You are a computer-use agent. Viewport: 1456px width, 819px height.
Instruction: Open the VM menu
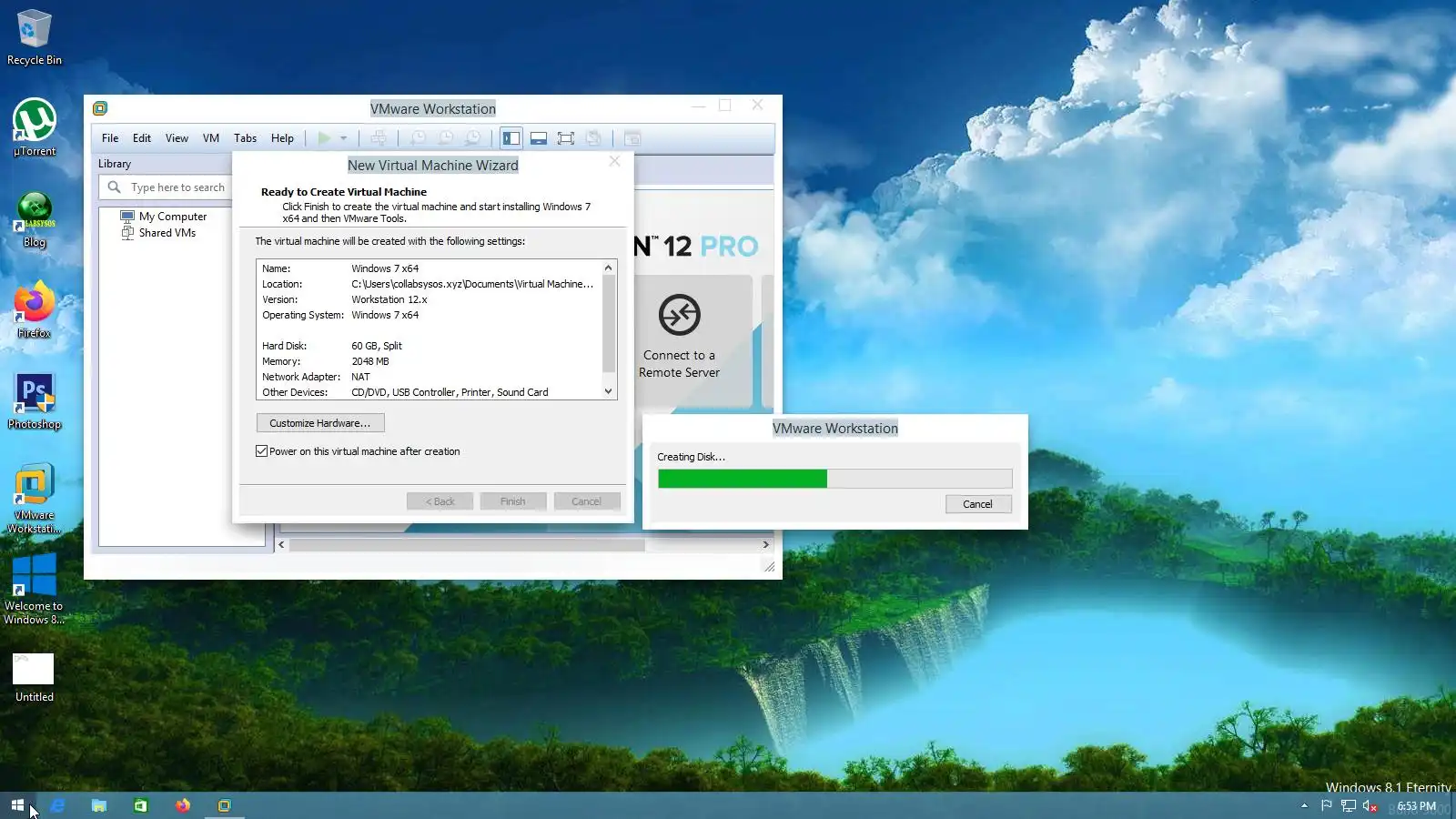pyautogui.click(x=211, y=138)
